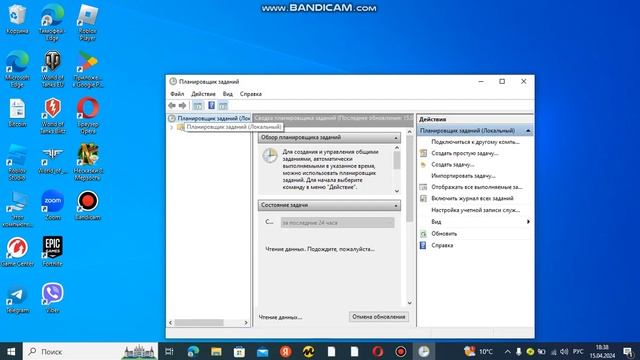This screenshot has height=360, width=640.
Task: Toggle the console tree toolbar icon
Action: coord(198,105)
